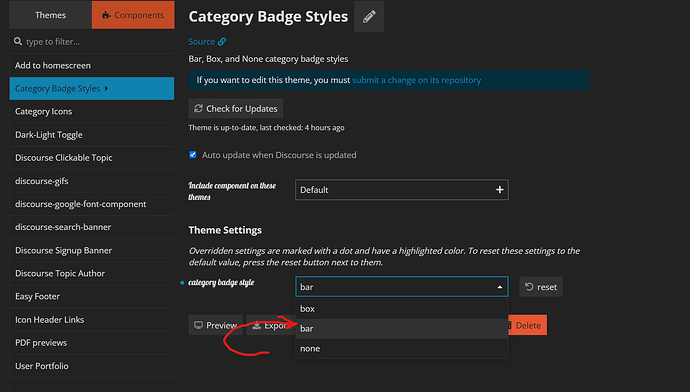This screenshot has height=392, width=690.
Task: Select the box option
Action: pyautogui.click(x=402, y=309)
